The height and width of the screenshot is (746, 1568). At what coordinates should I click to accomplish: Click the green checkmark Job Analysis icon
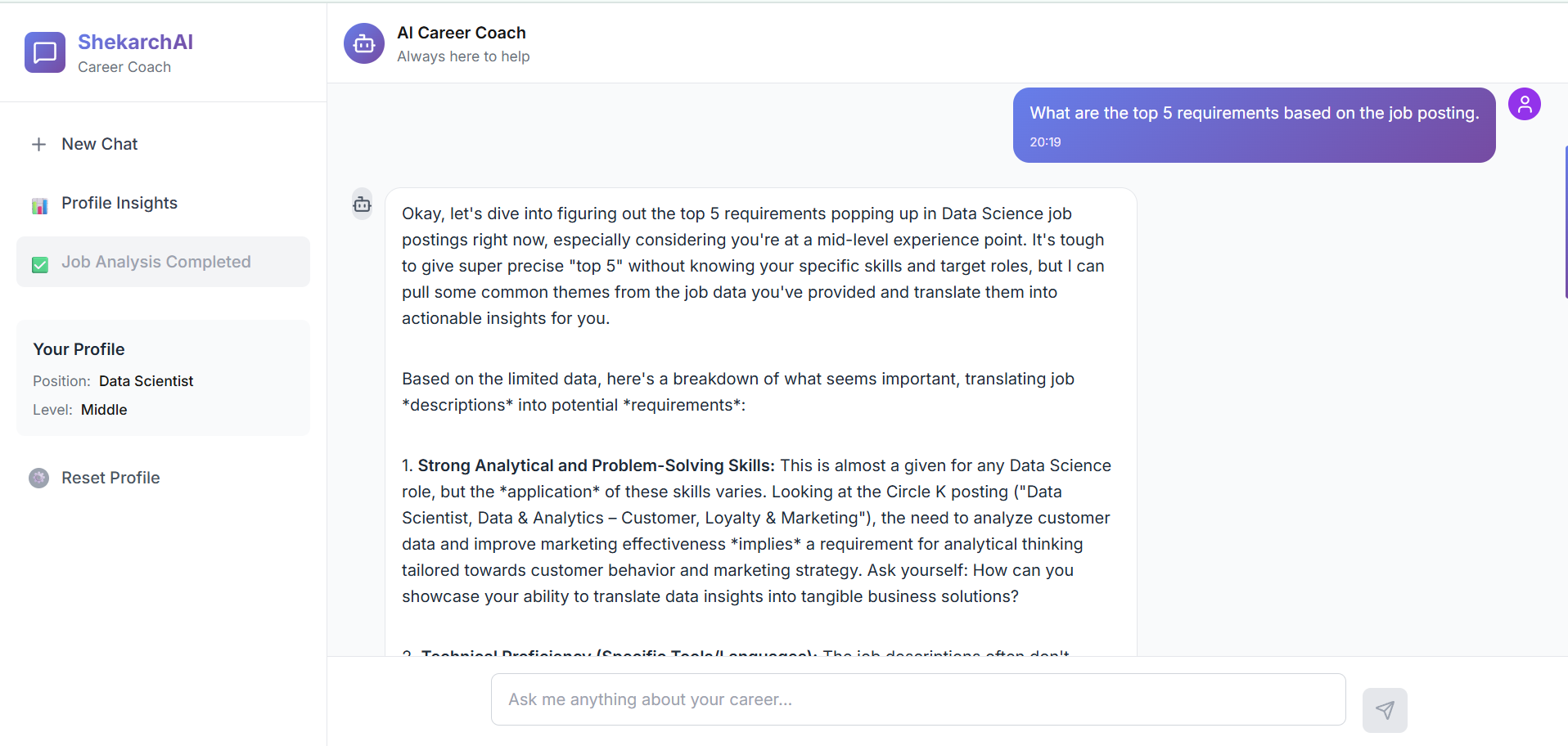click(39, 264)
